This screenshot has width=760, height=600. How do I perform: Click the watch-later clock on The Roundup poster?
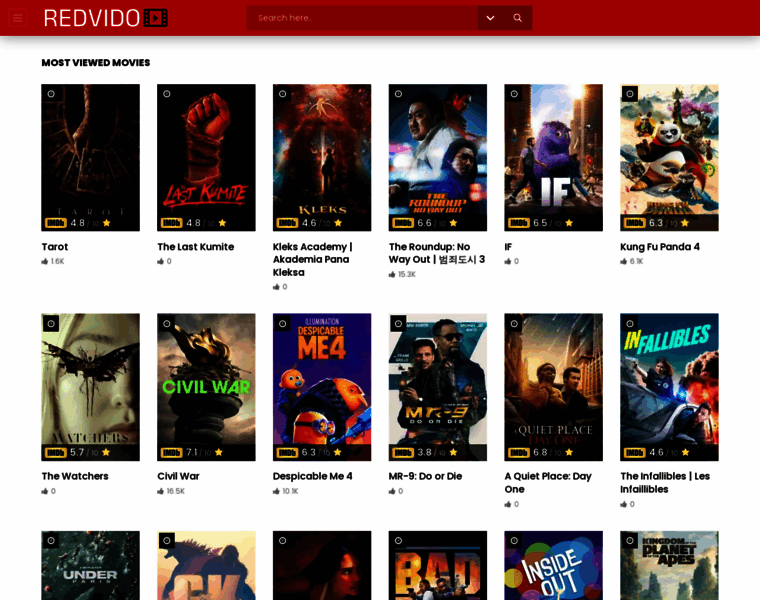tap(398, 94)
